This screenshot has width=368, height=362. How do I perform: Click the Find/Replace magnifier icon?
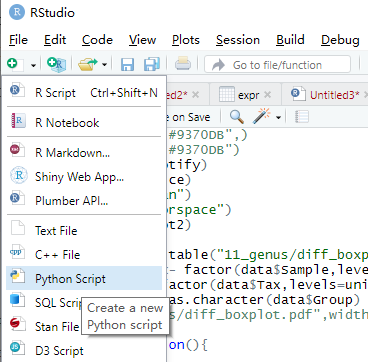click(237, 117)
